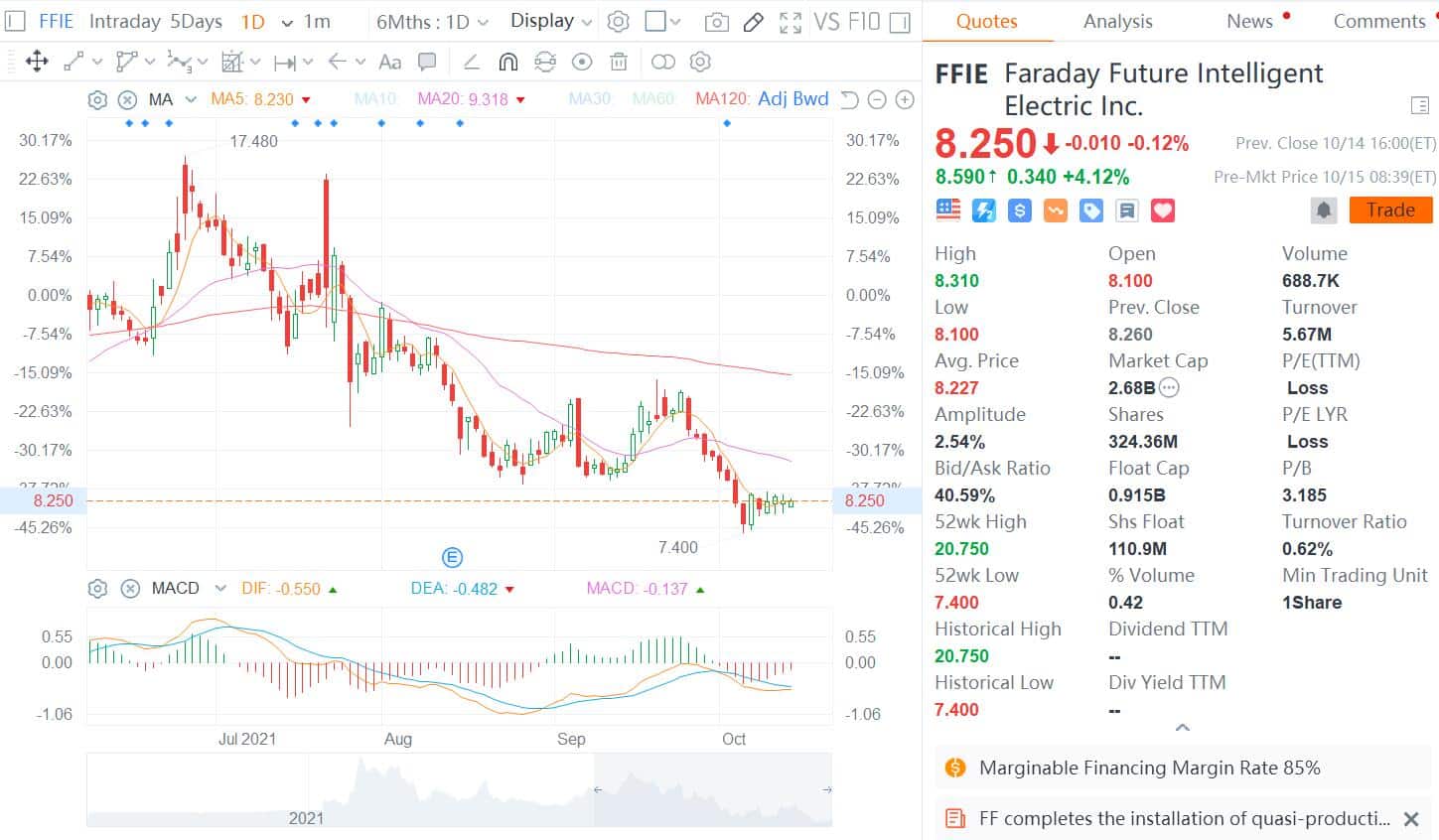Open the MACD indicator dropdown
This screenshot has width=1439, height=840.
[220, 589]
